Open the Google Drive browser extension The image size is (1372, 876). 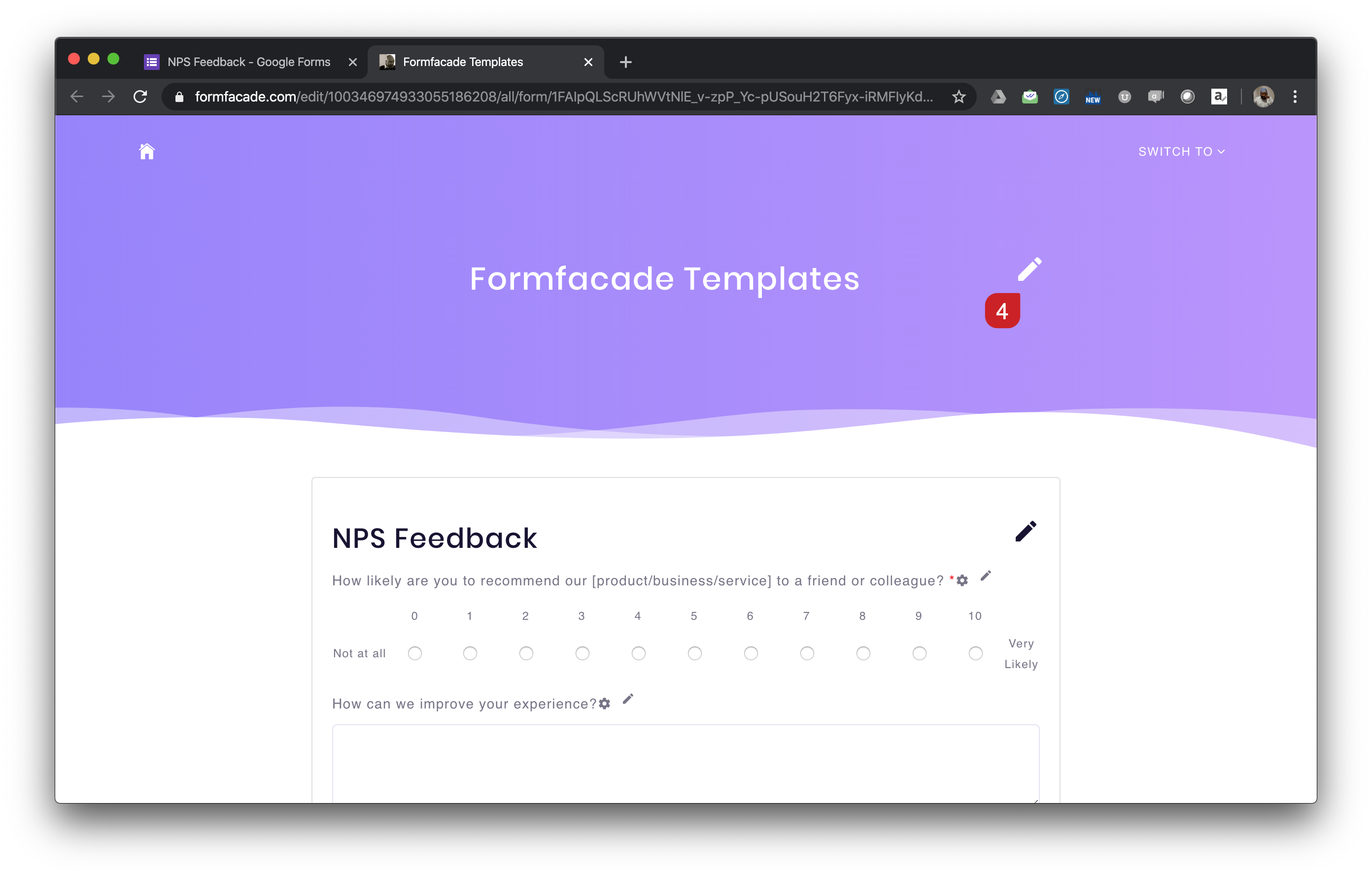pyautogui.click(x=999, y=97)
